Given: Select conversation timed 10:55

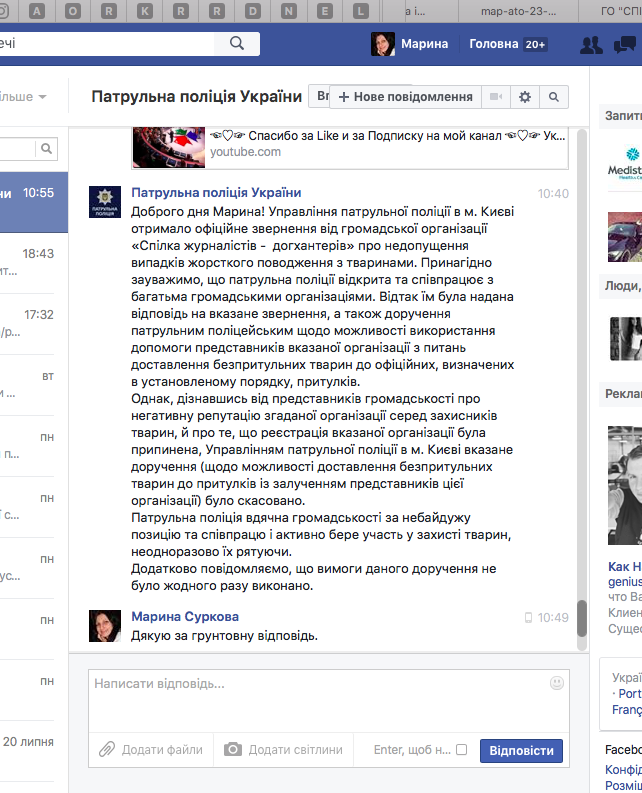Looking at the screenshot, I should (x=34, y=202).
